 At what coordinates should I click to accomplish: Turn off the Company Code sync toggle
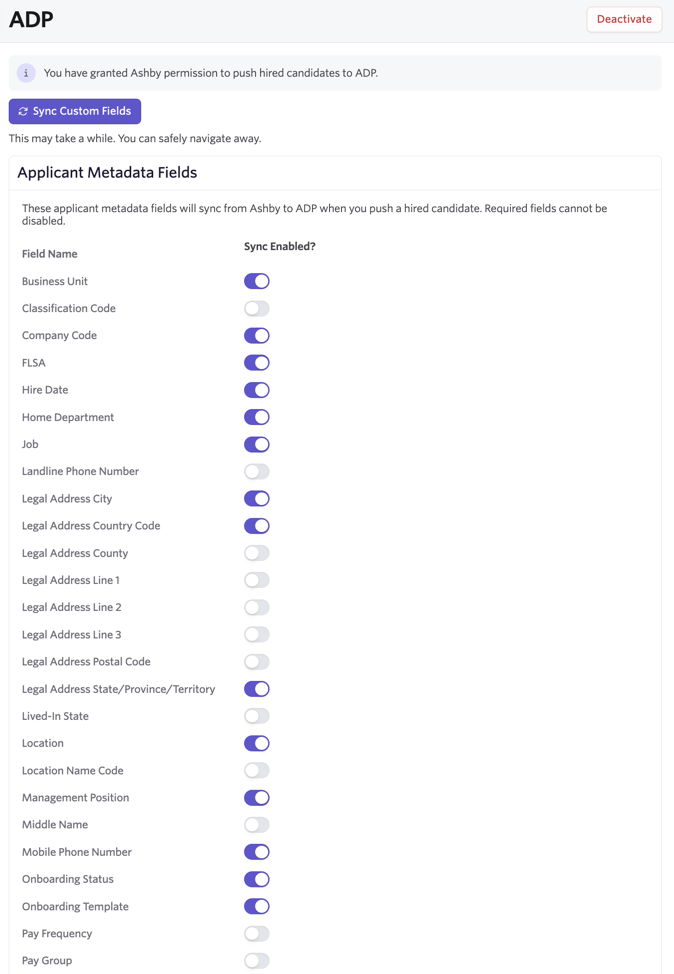coord(257,335)
